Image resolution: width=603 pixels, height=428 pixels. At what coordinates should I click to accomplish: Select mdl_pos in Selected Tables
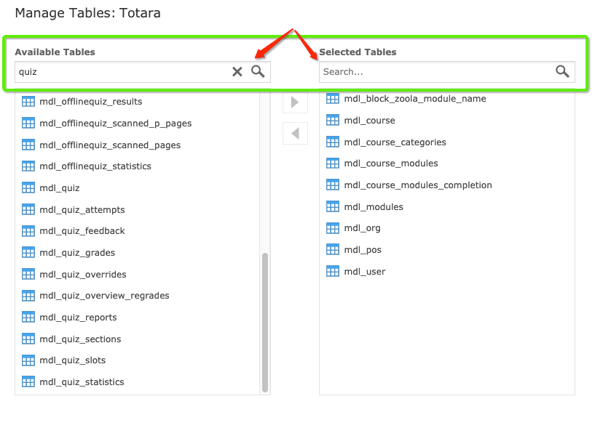[x=363, y=250]
